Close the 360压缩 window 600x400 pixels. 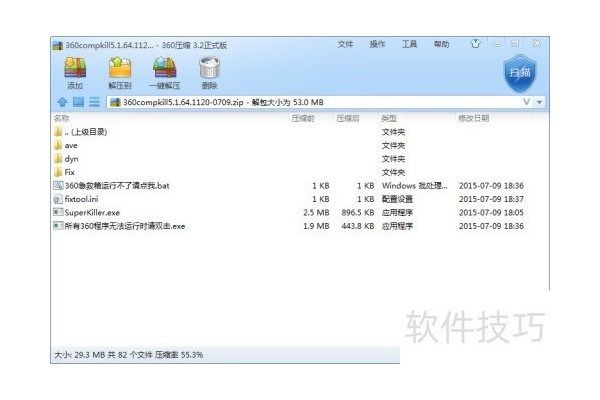click(x=537, y=44)
